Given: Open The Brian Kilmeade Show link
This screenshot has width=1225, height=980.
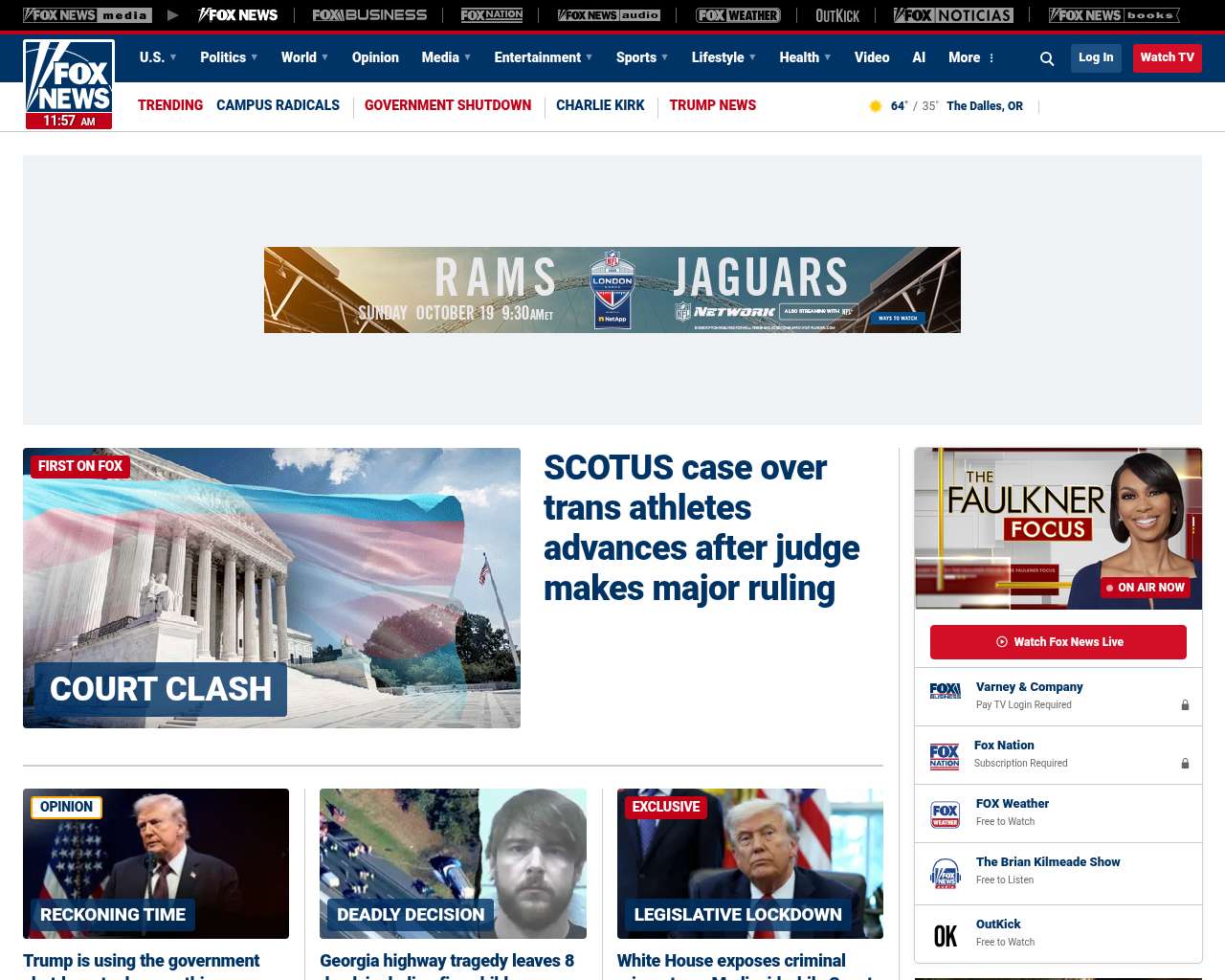Looking at the screenshot, I should click(1048, 862).
